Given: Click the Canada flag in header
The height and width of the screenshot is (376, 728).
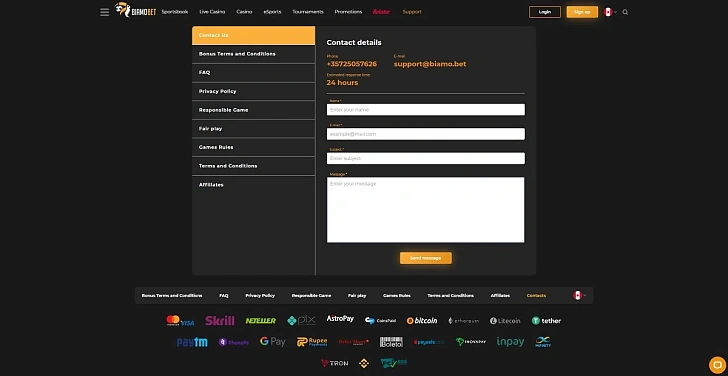Looking at the screenshot, I should [x=608, y=12].
